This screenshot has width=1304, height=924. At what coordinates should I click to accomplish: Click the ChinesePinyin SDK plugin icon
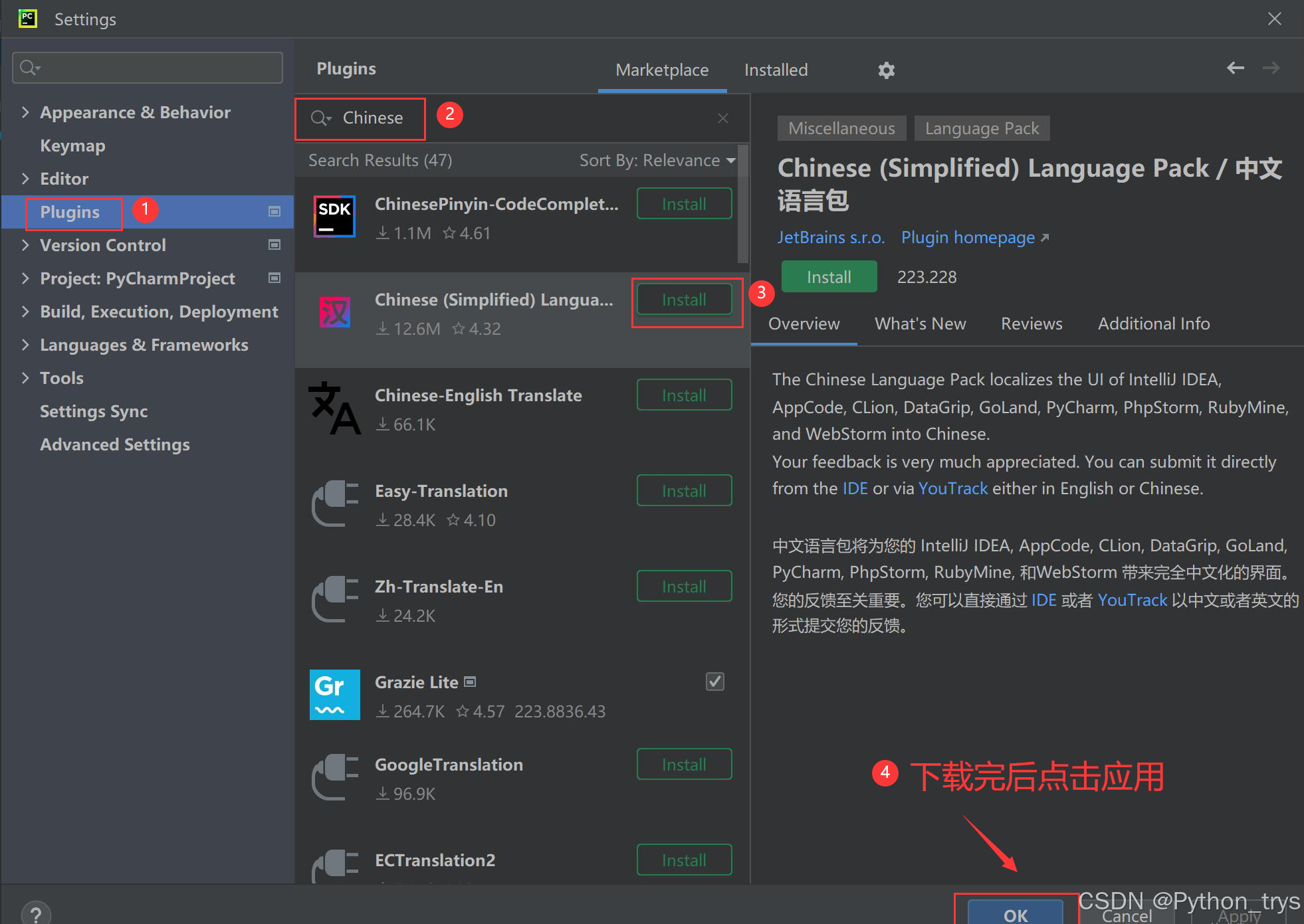click(x=335, y=217)
